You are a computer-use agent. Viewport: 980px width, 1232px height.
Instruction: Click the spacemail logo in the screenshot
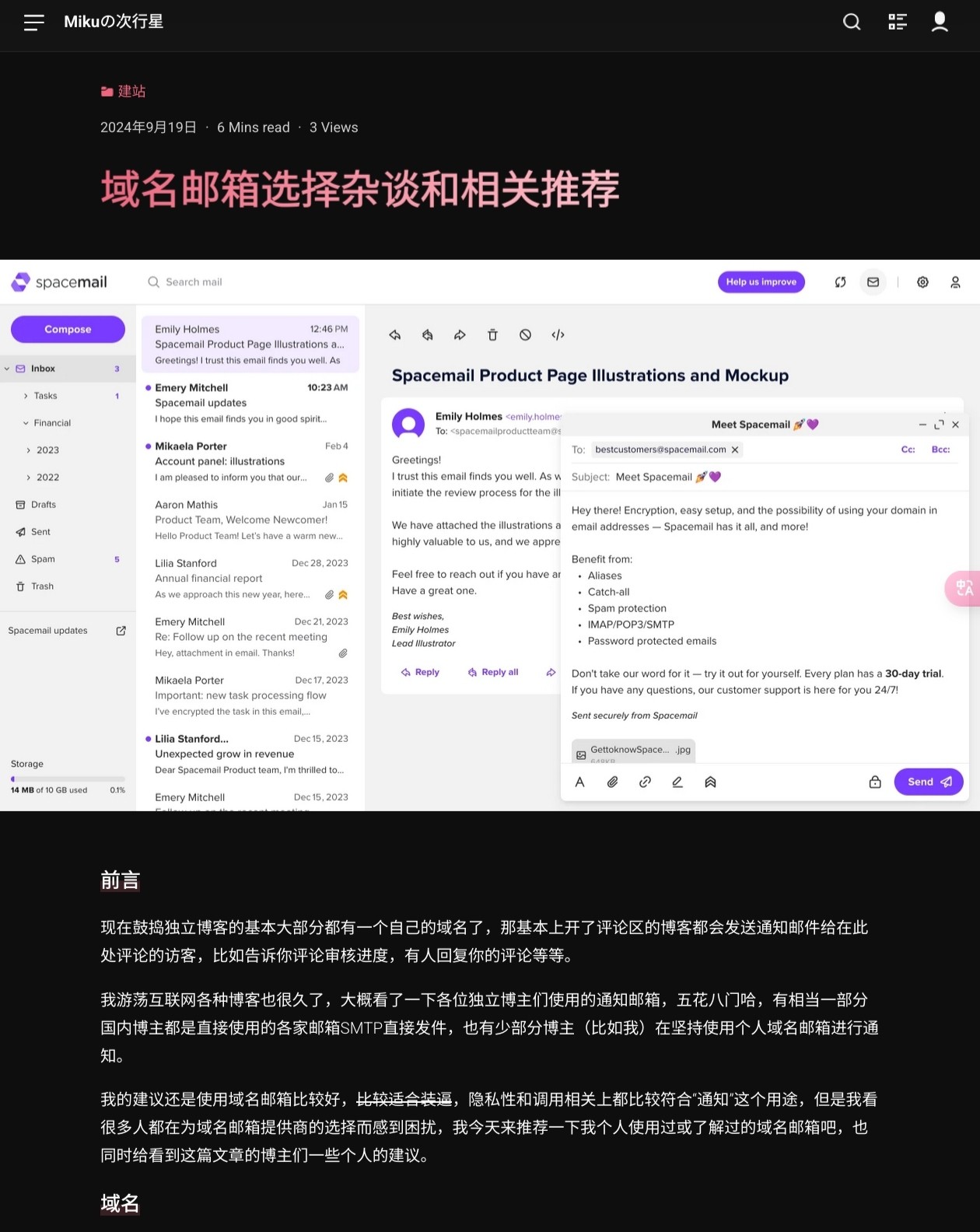click(60, 282)
